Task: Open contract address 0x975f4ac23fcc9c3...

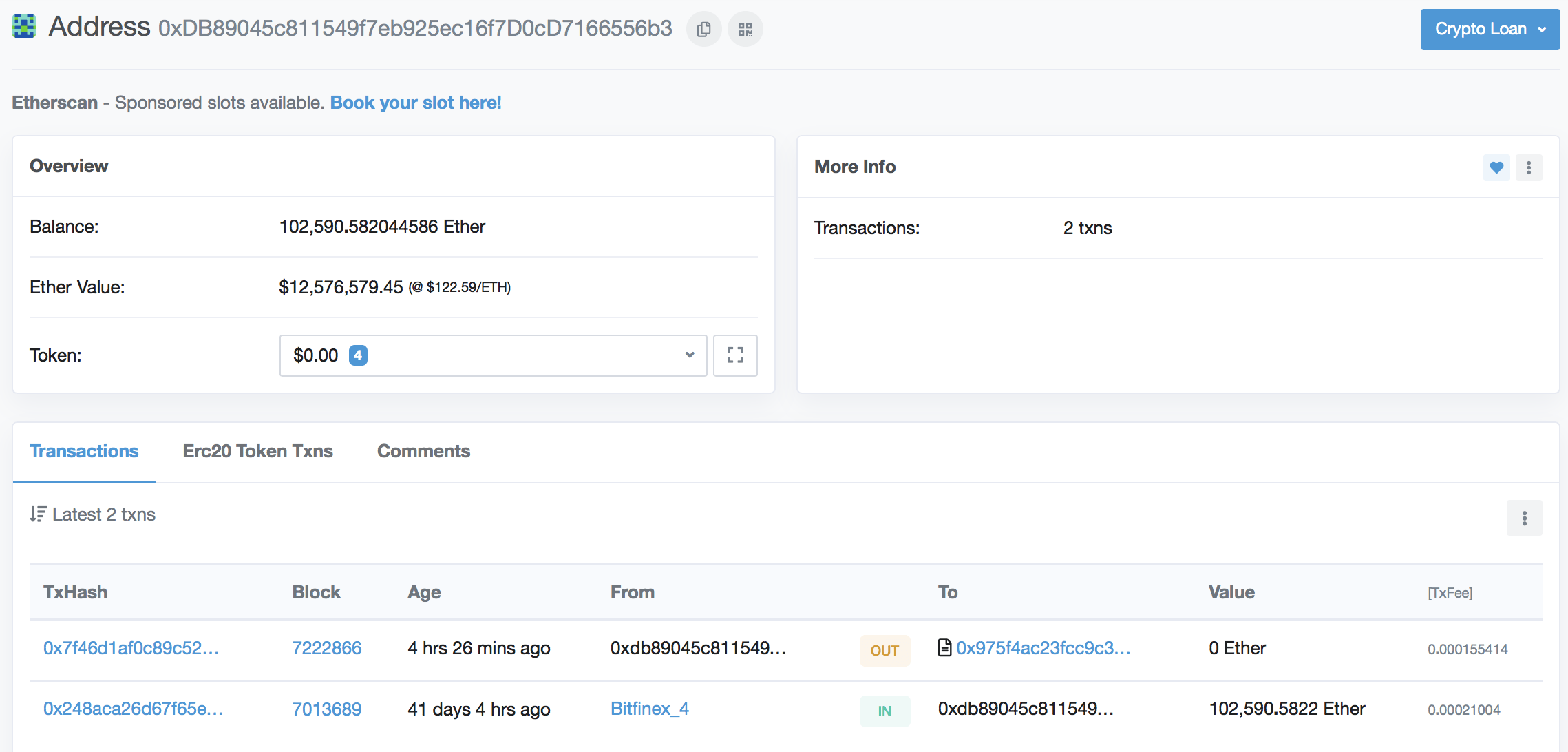Action: [x=1043, y=648]
